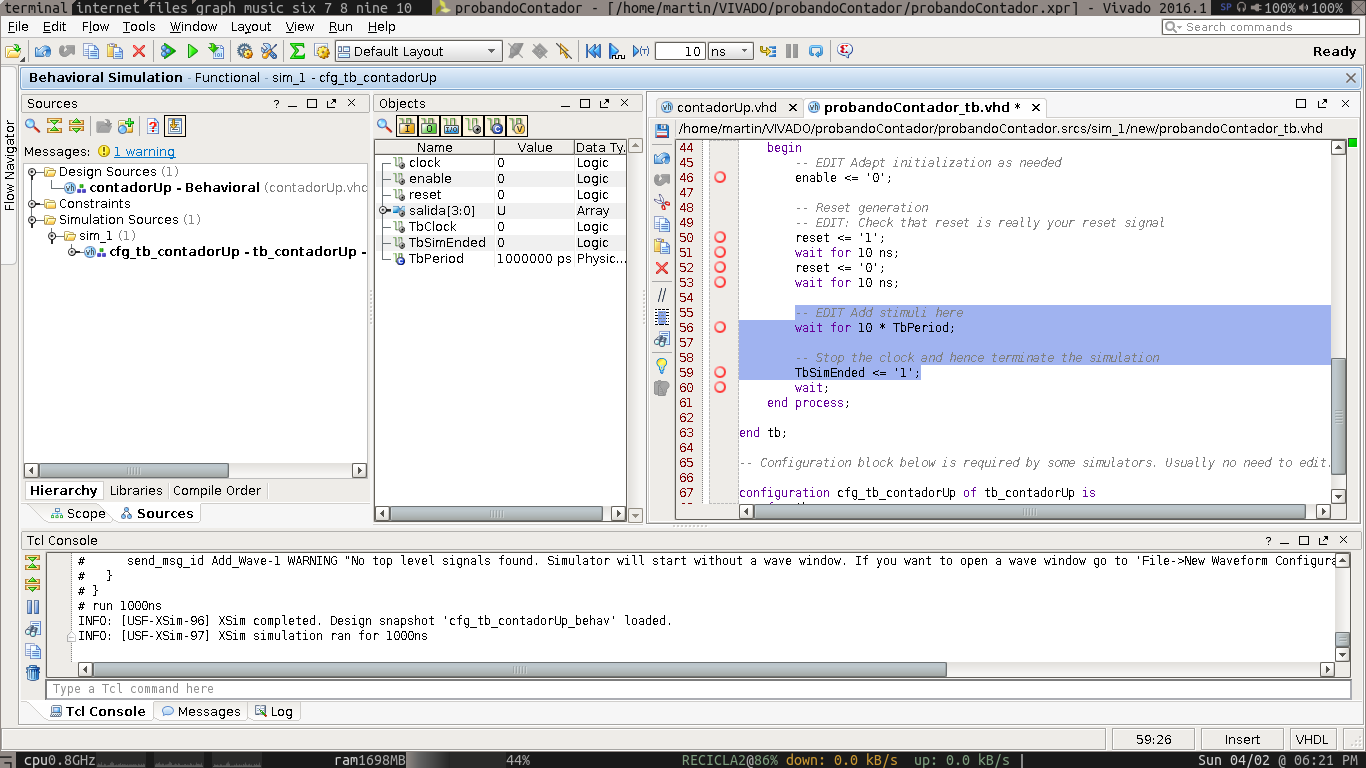The height and width of the screenshot is (768, 1366).
Task: Click the scissors Cut icon in the editor sidebar
Action: pos(661,201)
